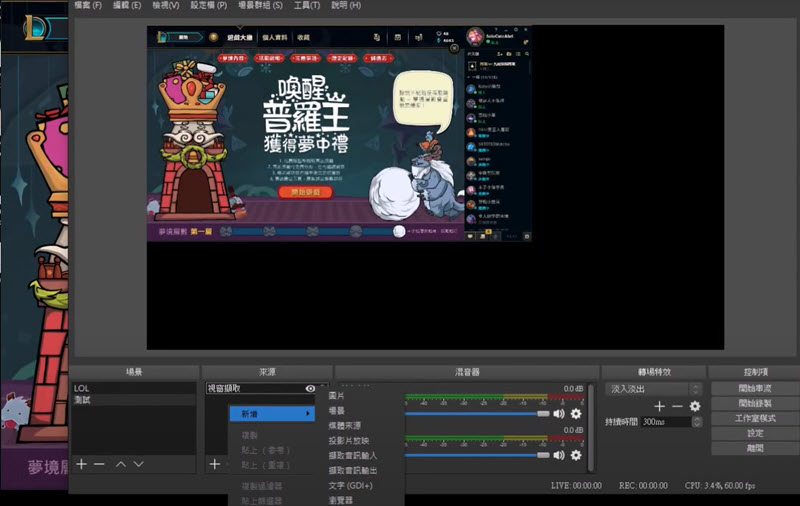Choose 擷取音訊輸出 from the add source submenu
800x506 pixels.
353,470
